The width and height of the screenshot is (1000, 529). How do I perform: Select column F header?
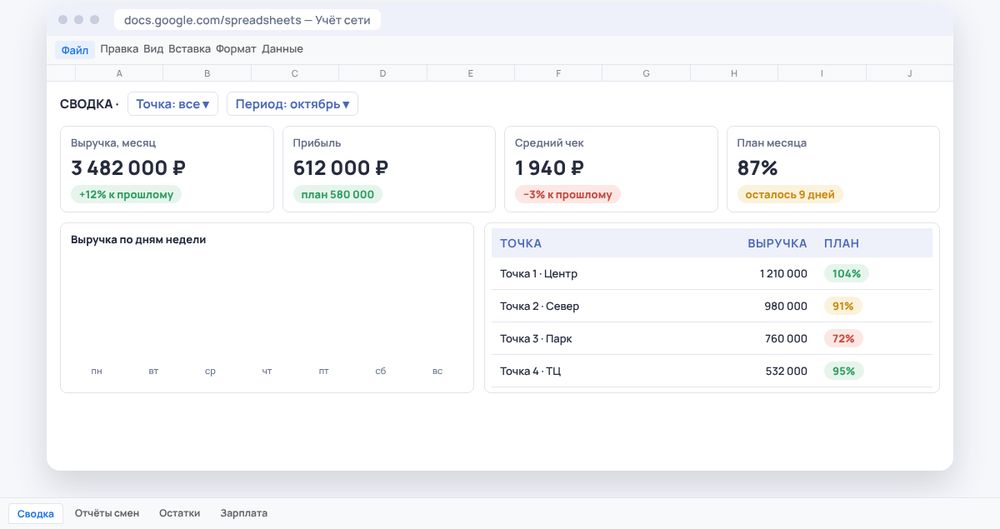point(558,73)
